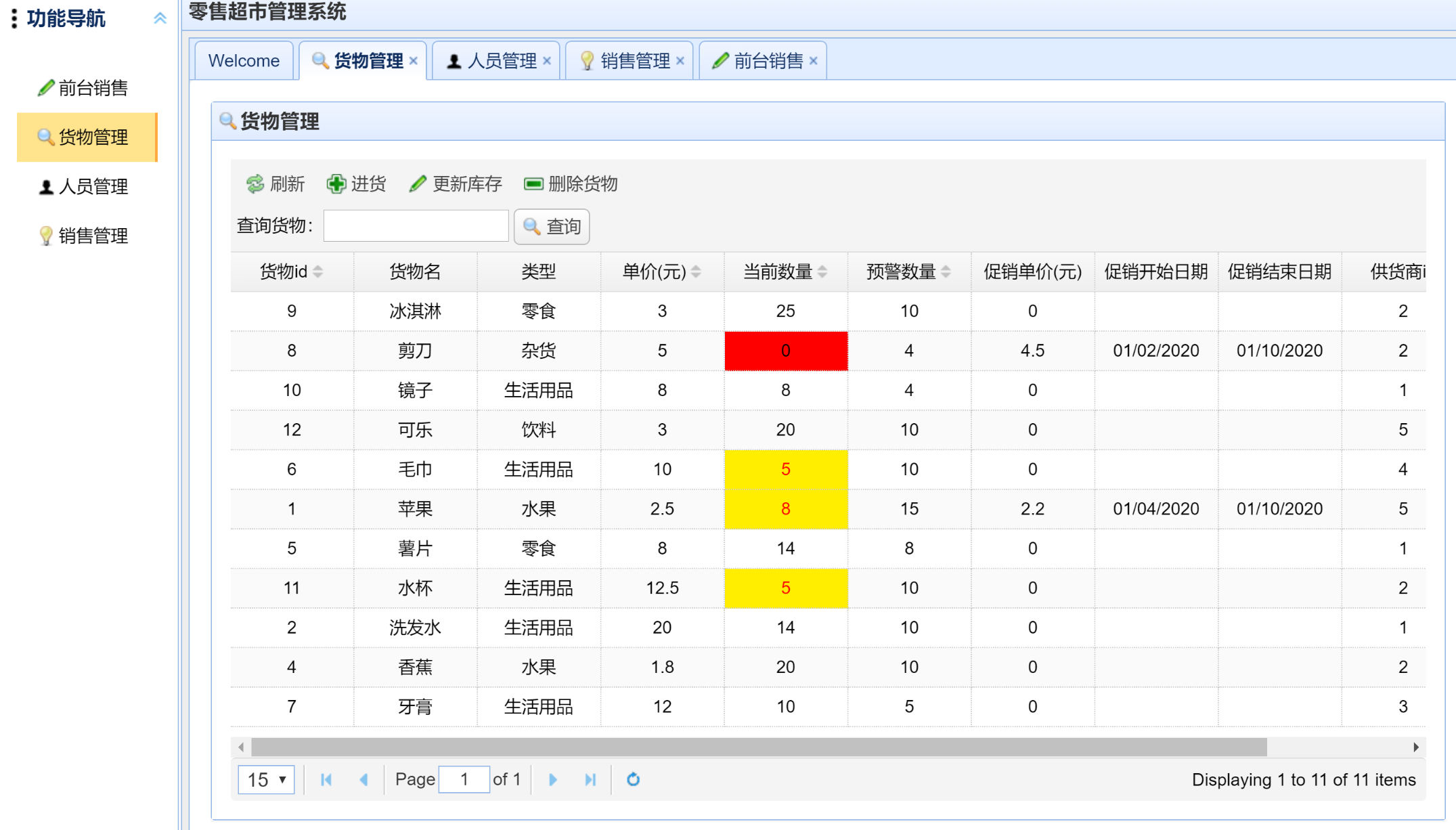Click the 删除货物 minus icon

[533, 184]
